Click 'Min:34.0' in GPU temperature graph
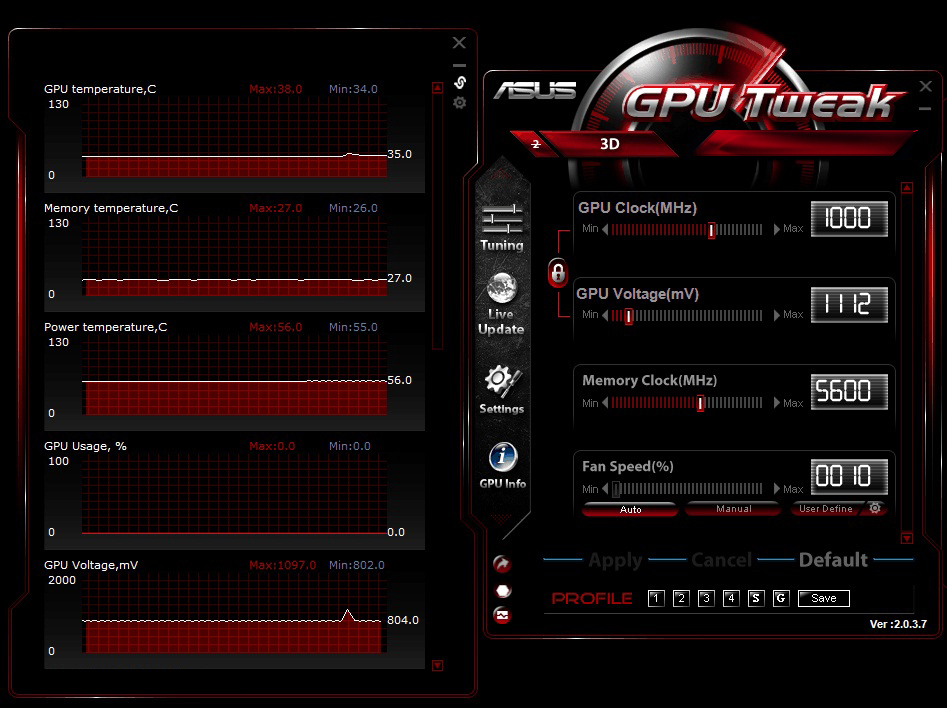Image resolution: width=947 pixels, height=708 pixels. pos(353,89)
